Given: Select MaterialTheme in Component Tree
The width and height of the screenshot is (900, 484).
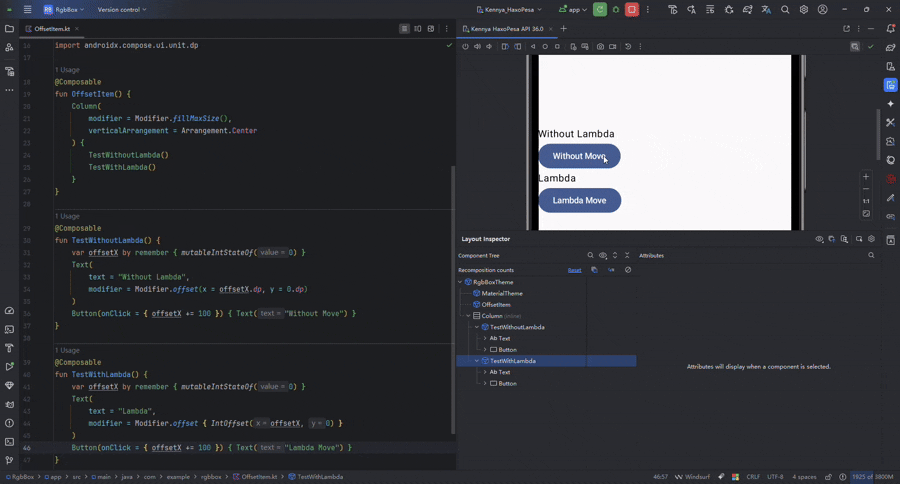Looking at the screenshot, I should [502, 293].
